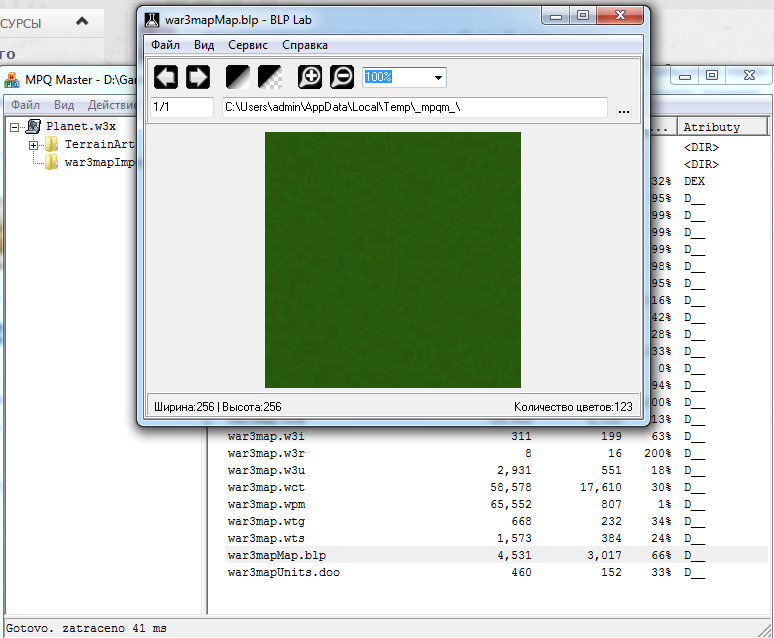
Task: Click the DEX attribute cell
Action: coord(694,181)
